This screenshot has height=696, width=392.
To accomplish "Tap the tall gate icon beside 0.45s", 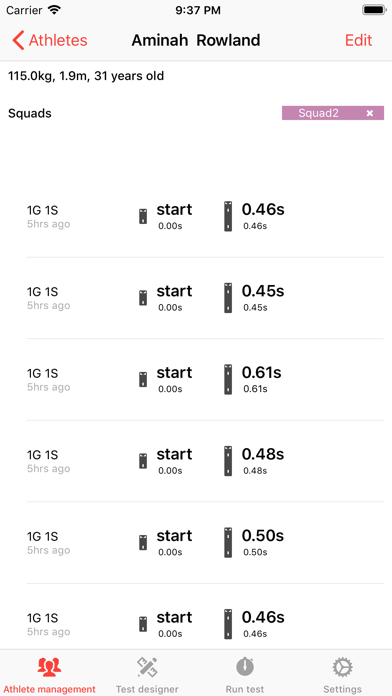I will click(228, 298).
